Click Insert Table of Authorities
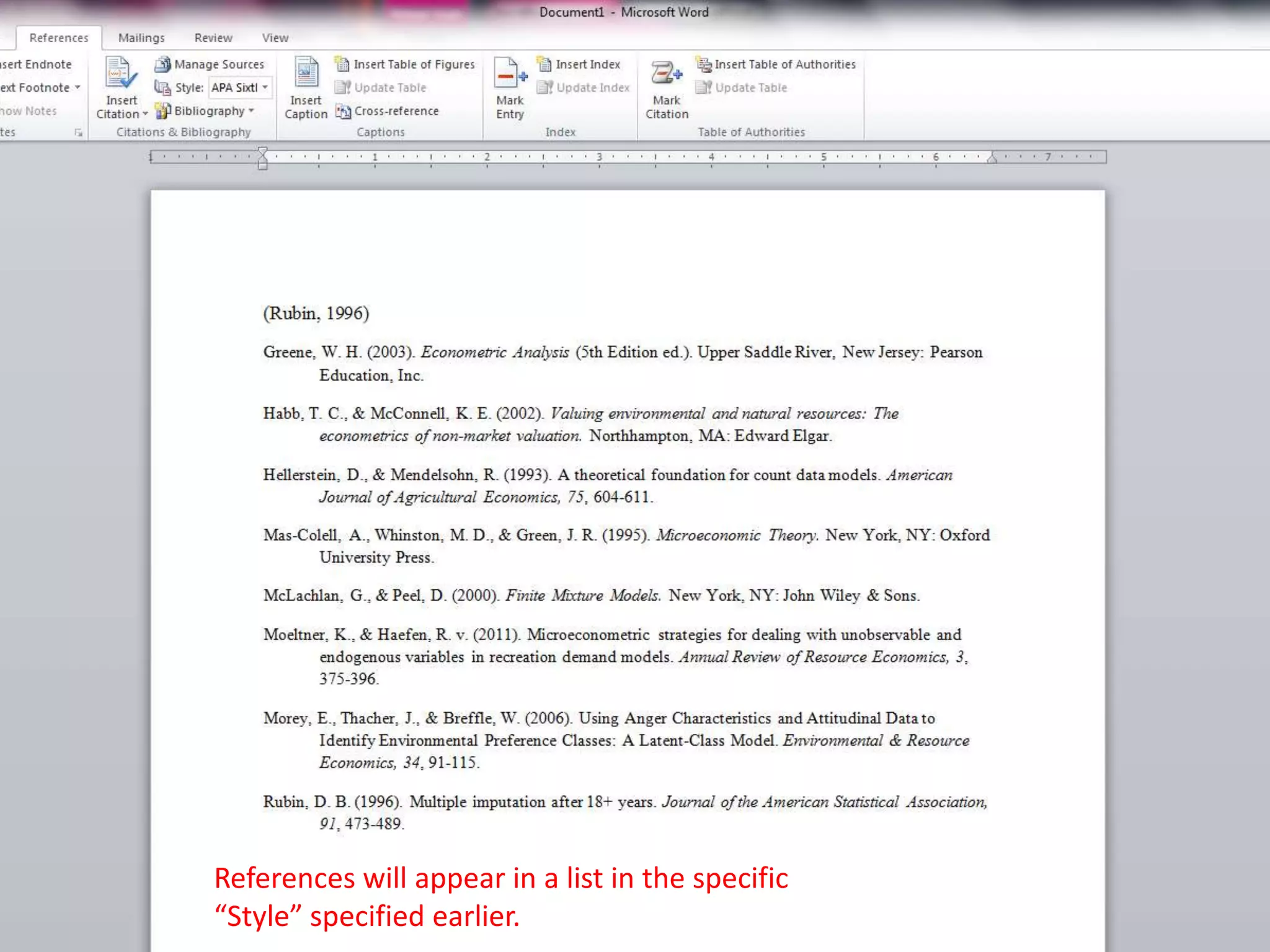Viewport: 1270px width, 952px height. point(776,64)
